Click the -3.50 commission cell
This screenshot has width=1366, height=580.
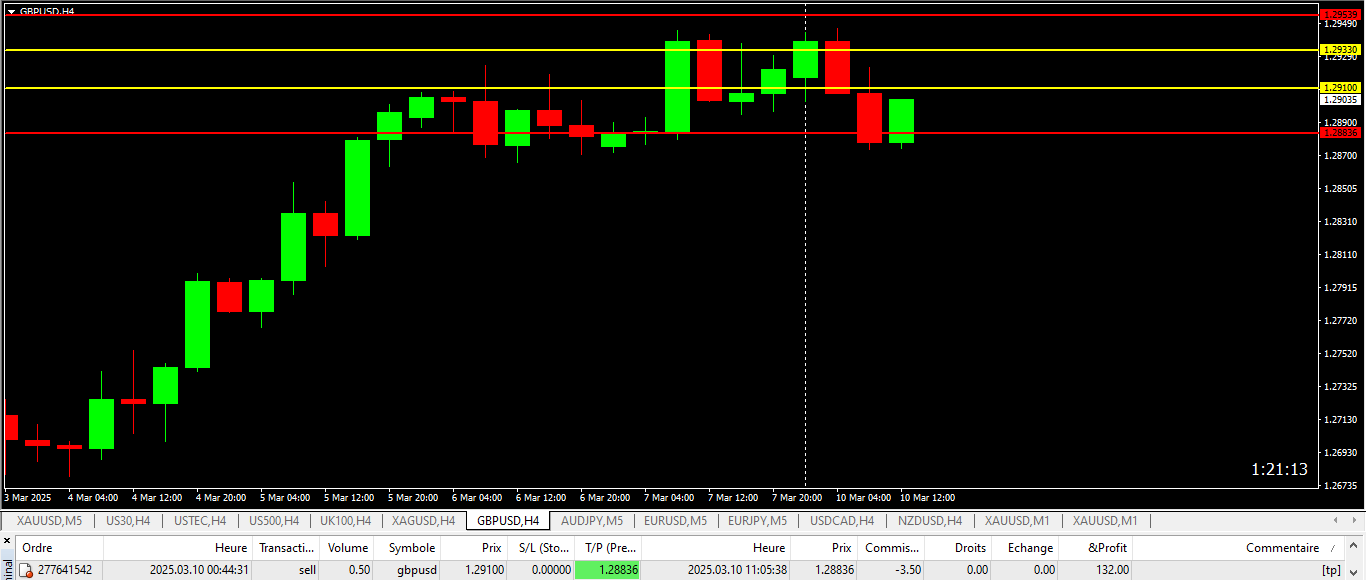click(x=908, y=570)
